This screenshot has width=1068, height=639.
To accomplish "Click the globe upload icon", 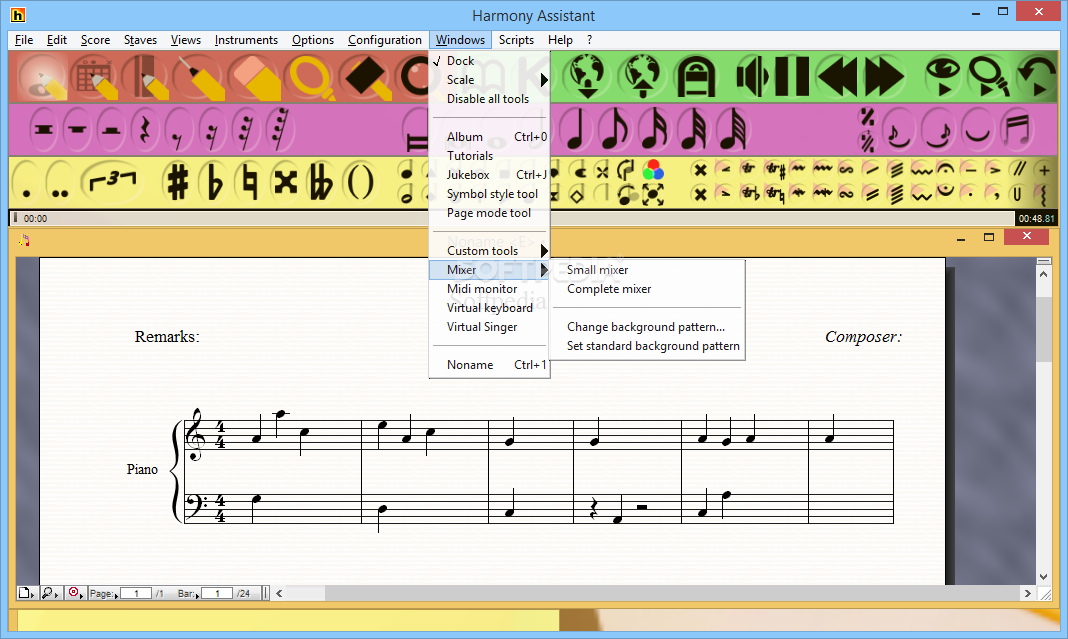I will tap(642, 76).
